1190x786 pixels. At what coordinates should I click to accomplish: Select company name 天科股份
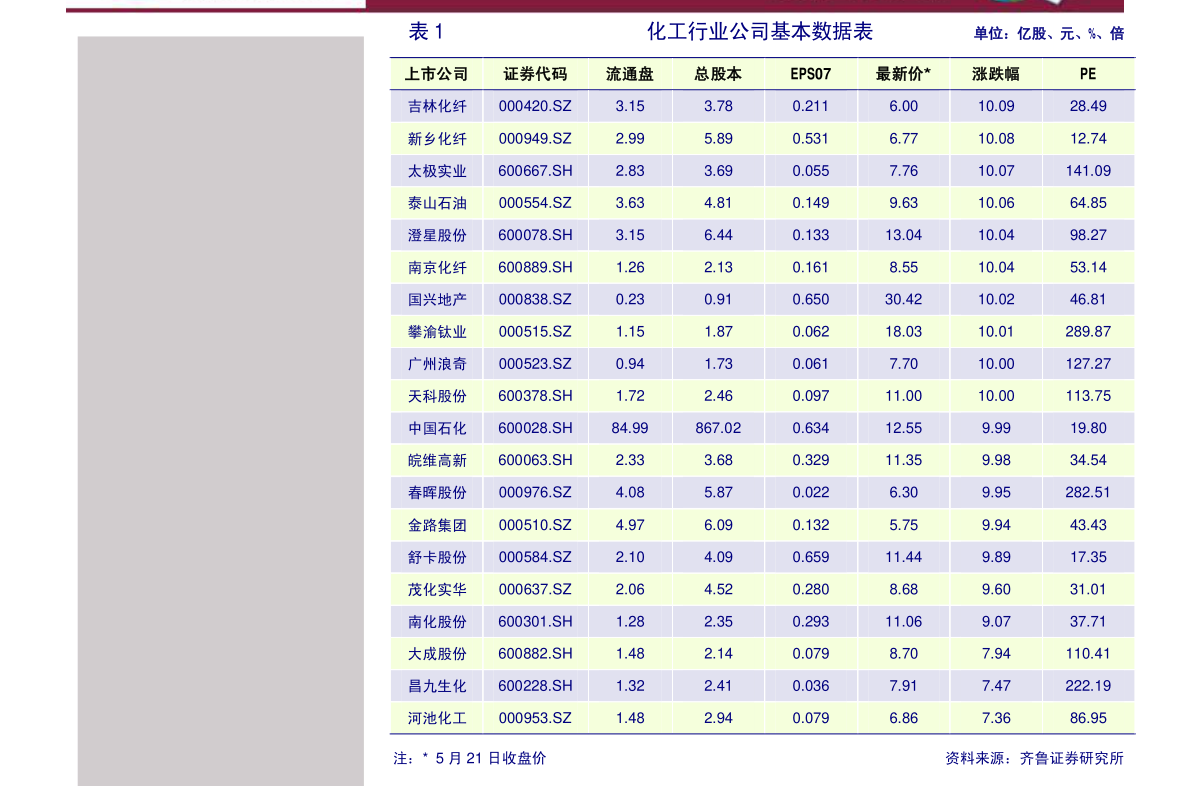(x=436, y=396)
